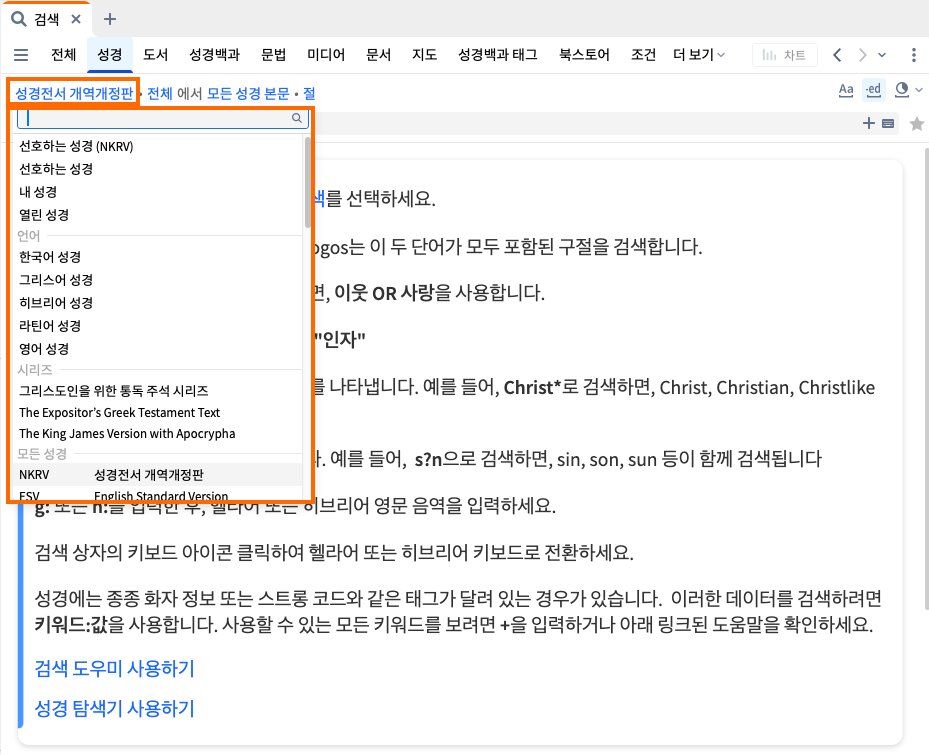Click the plus icon in search bar
929x755 pixels.
(x=869, y=123)
